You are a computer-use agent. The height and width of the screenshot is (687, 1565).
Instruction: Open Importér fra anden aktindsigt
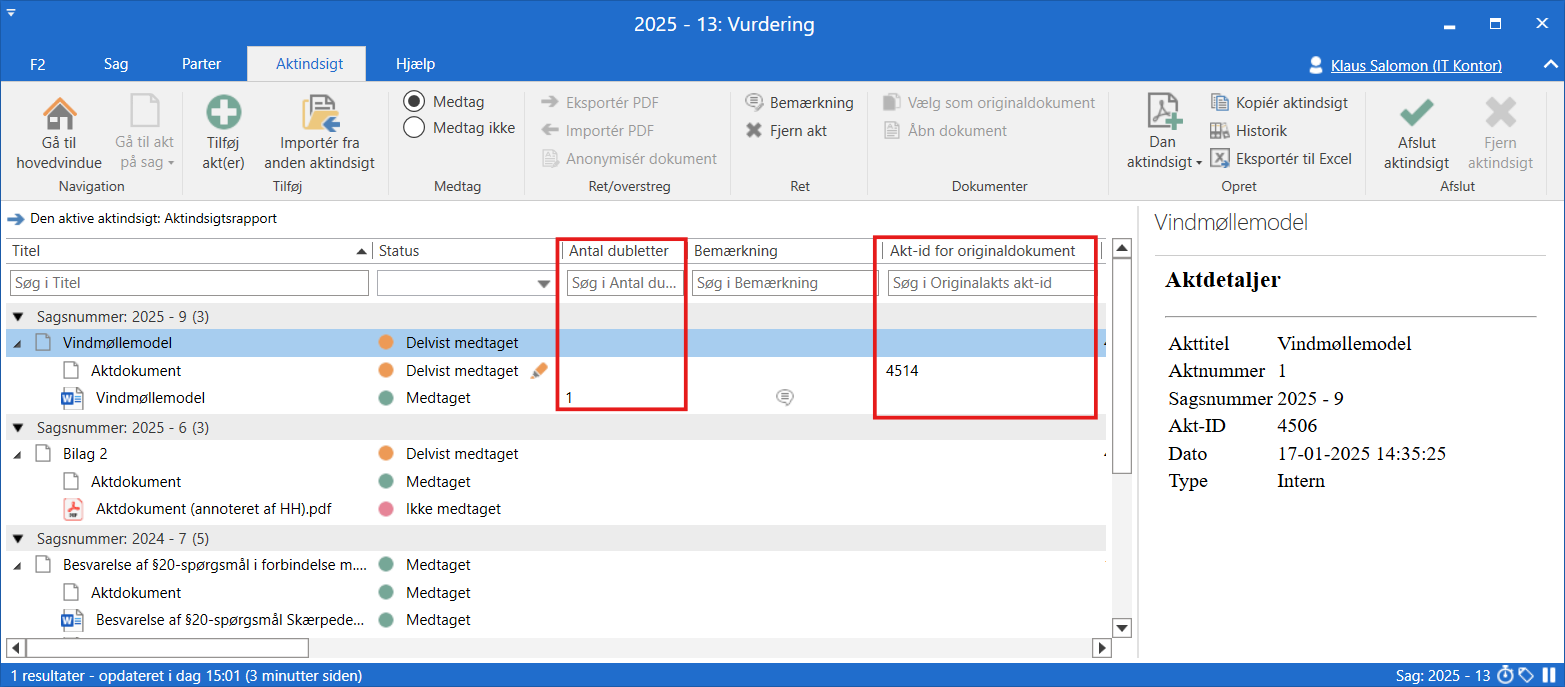click(320, 115)
